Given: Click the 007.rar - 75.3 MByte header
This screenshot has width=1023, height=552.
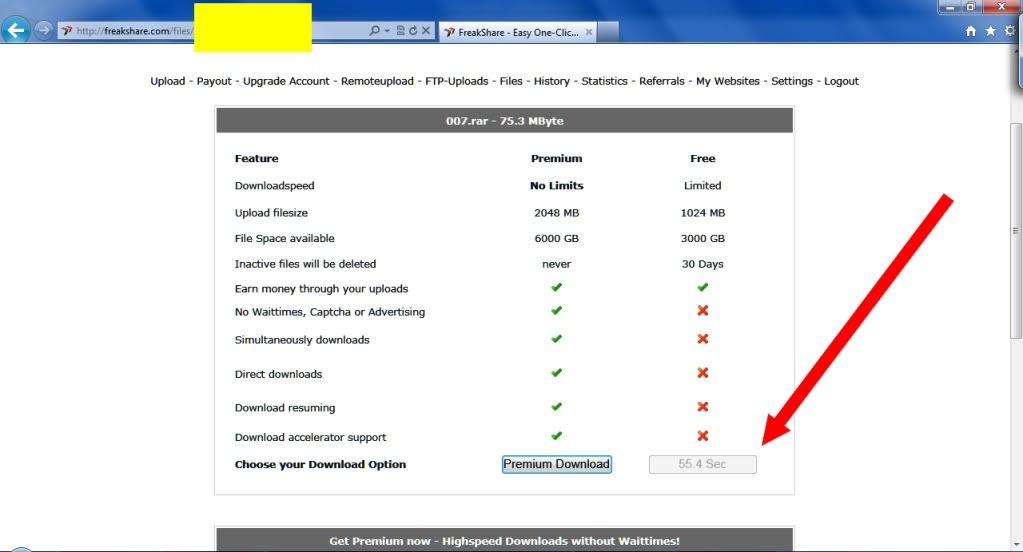Looking at the screenshot, I should tap(504, 121).
